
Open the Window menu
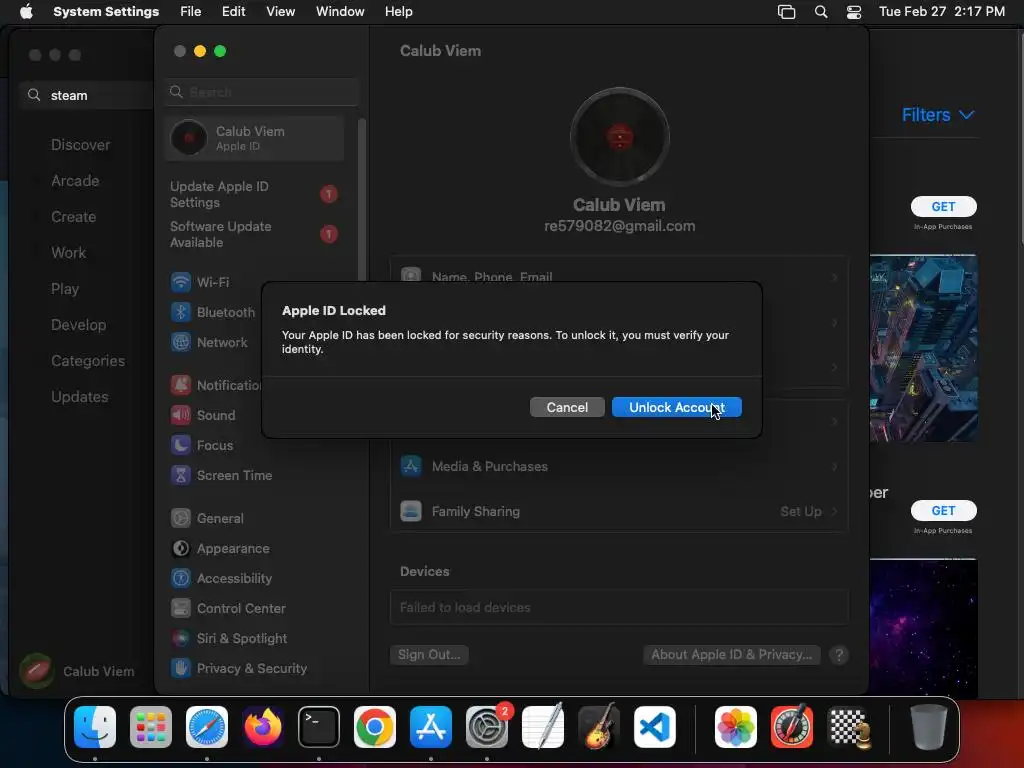[x=340, y=11]
